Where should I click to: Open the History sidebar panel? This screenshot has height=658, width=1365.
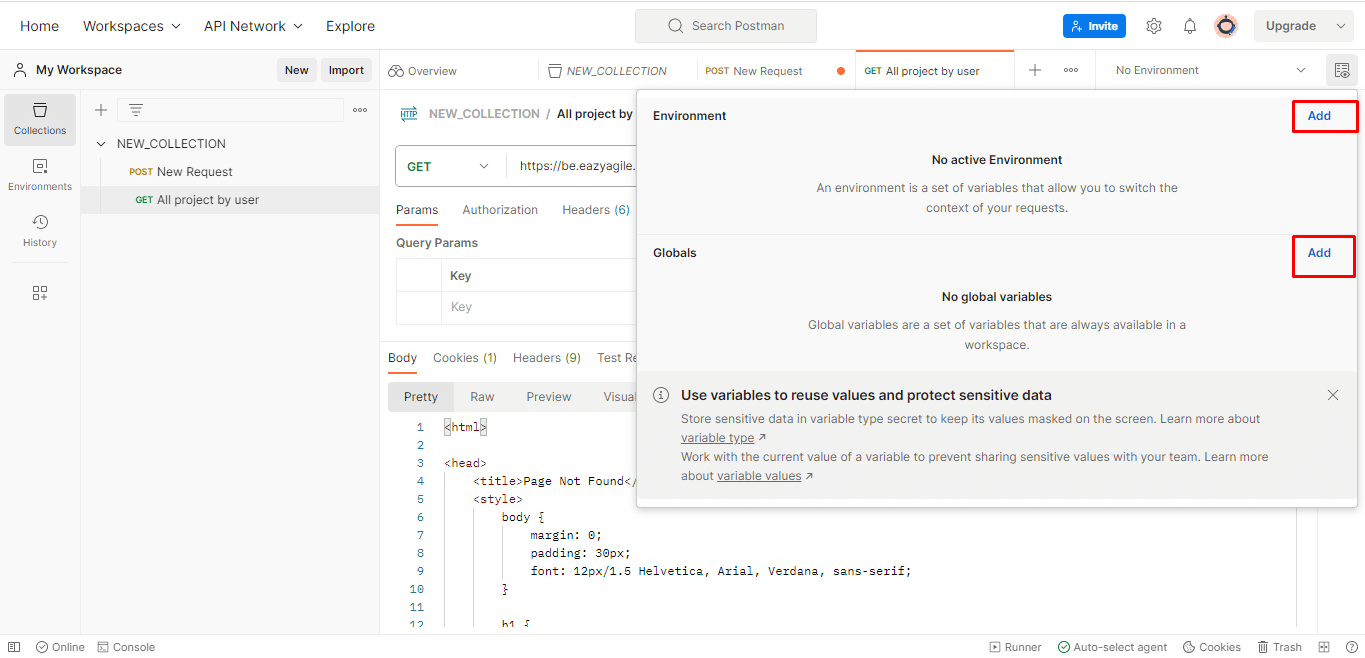(40, 230)
